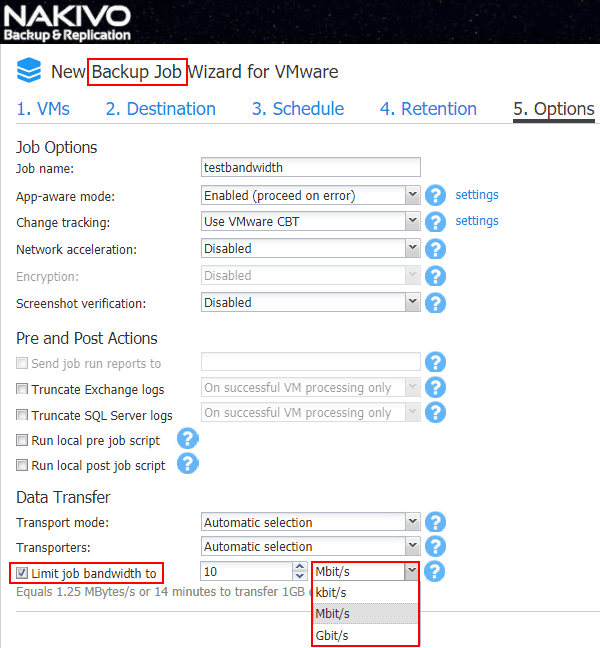This screenshot has height=648, width=600.
Task: Switch to the 3. Schedule tab
Action: point(297,109)
